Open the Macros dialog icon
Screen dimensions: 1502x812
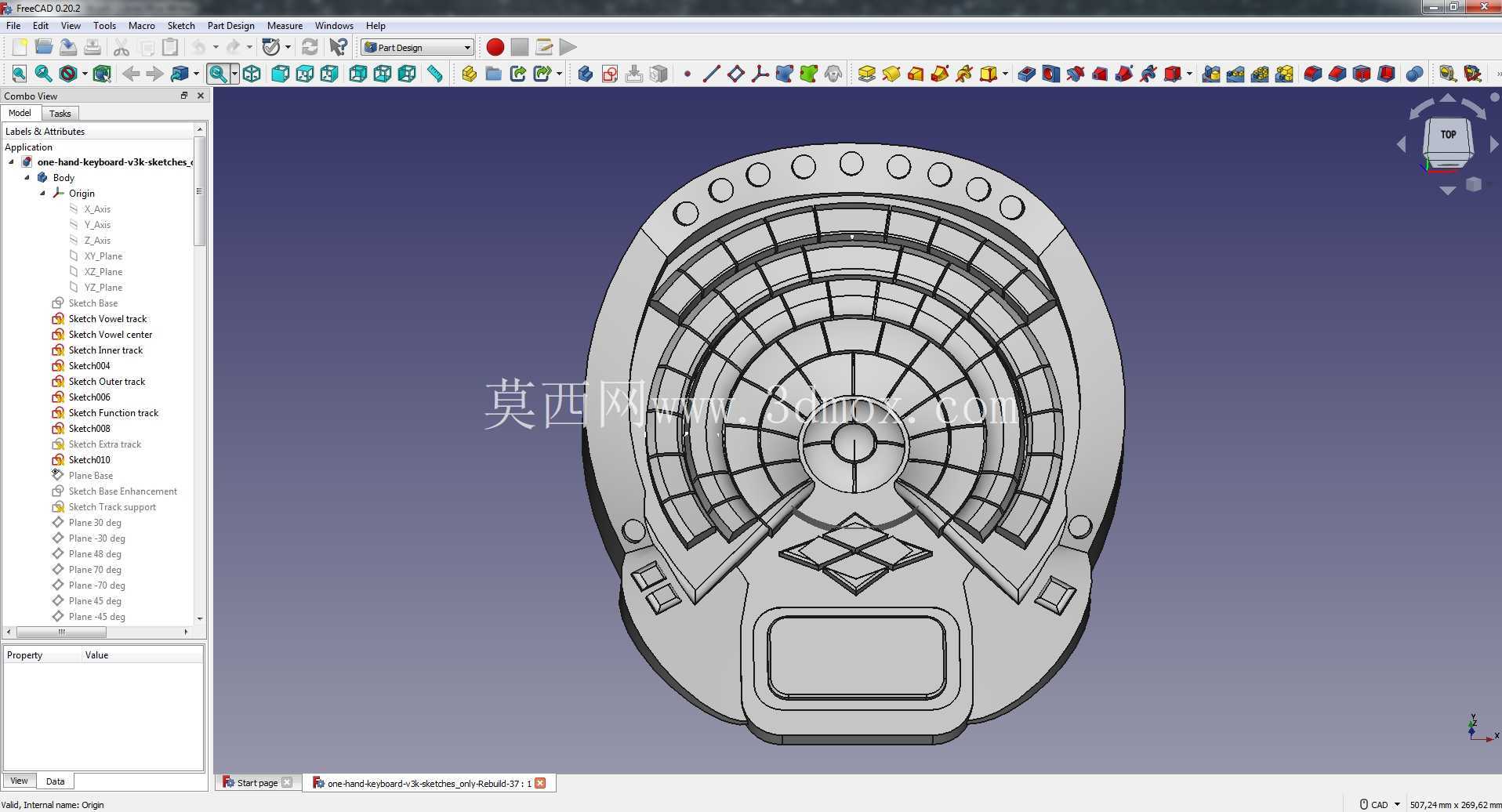pos(543,47)
